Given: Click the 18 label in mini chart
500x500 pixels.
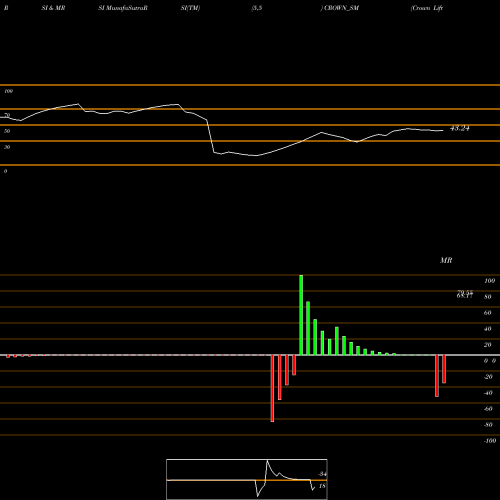Looking at the screenshot, I should click(322, 486).
